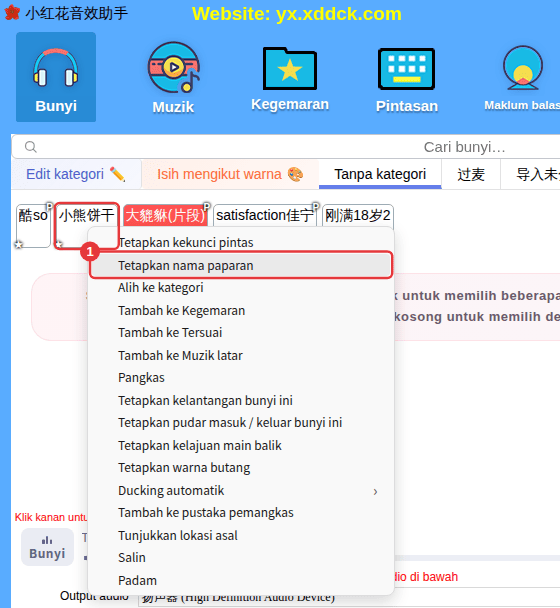Open the Output audio device dropdown
This screenshot has height=608, width=560.
click(349, 598)
